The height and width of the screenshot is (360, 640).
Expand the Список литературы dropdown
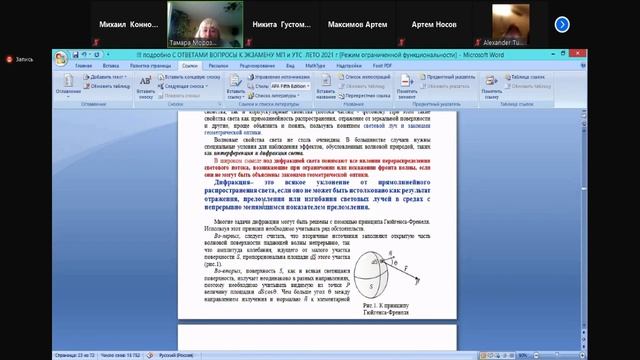tap(274, 96)
